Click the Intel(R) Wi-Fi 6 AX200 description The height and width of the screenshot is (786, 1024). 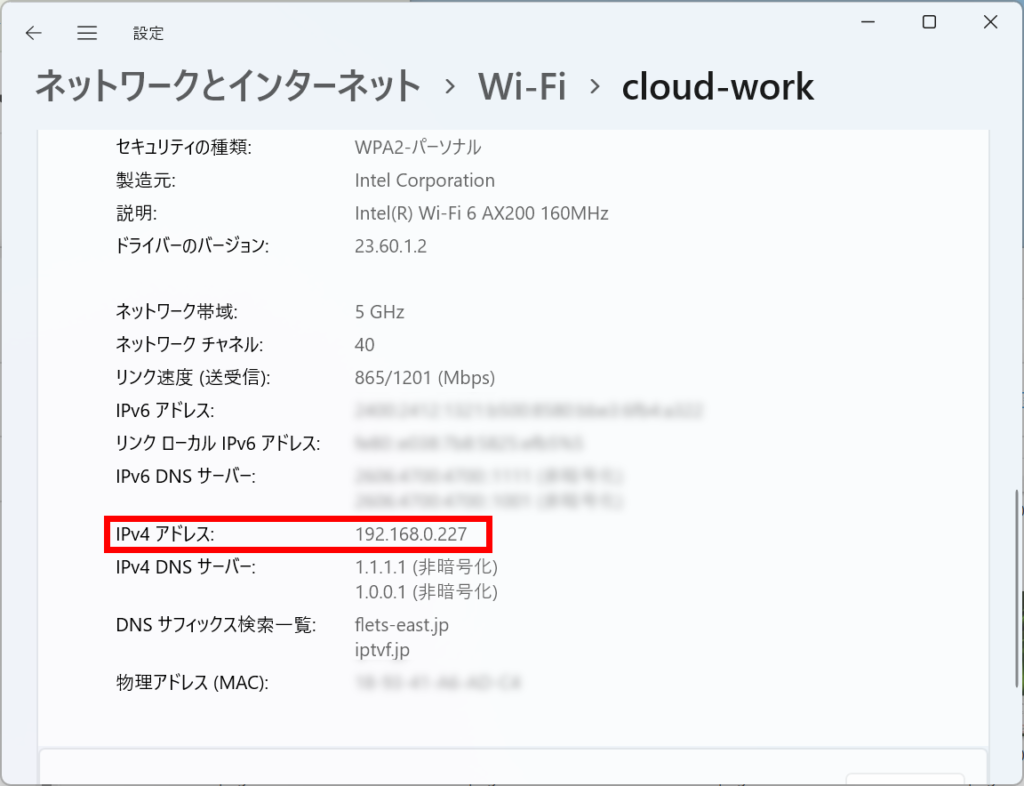pyautogui.click(x=481, y=213)
